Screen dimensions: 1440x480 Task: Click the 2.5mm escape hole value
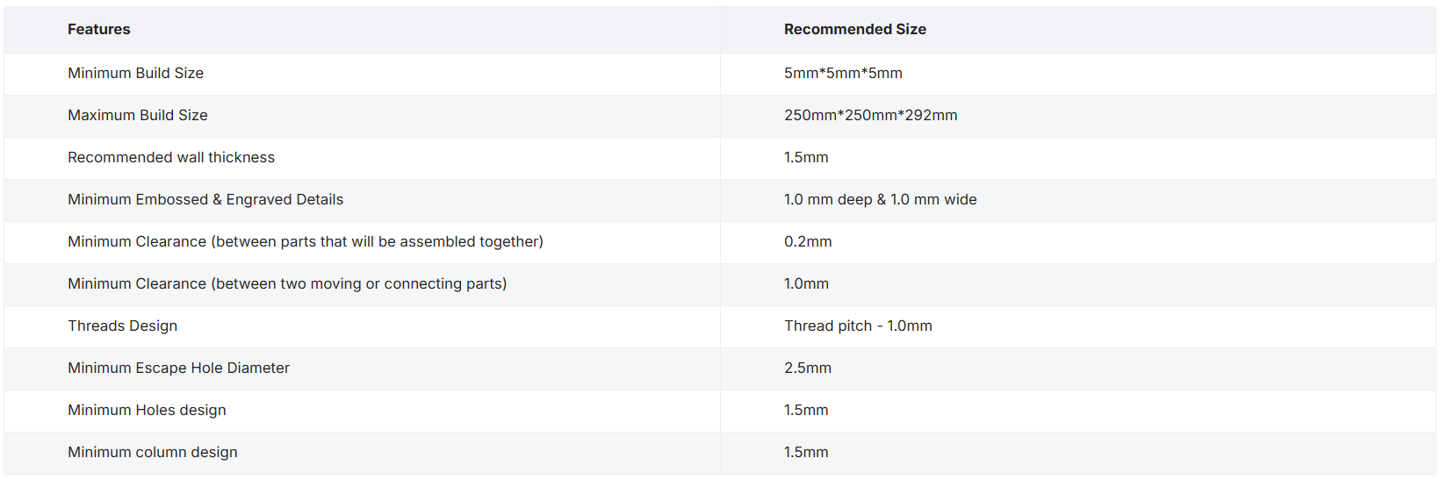coord(808,367)
